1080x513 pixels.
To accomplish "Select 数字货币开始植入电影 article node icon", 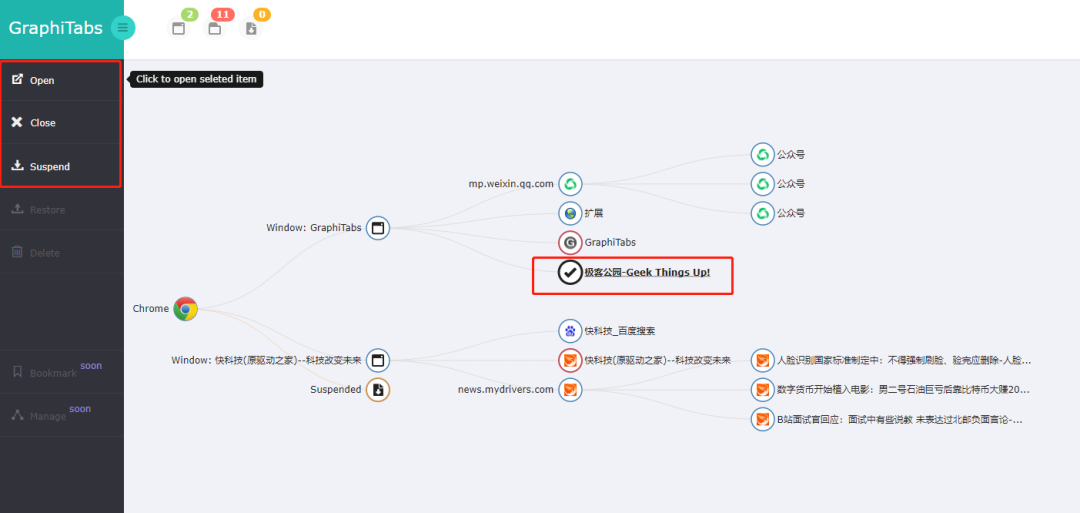I will [x=763, y=390].
